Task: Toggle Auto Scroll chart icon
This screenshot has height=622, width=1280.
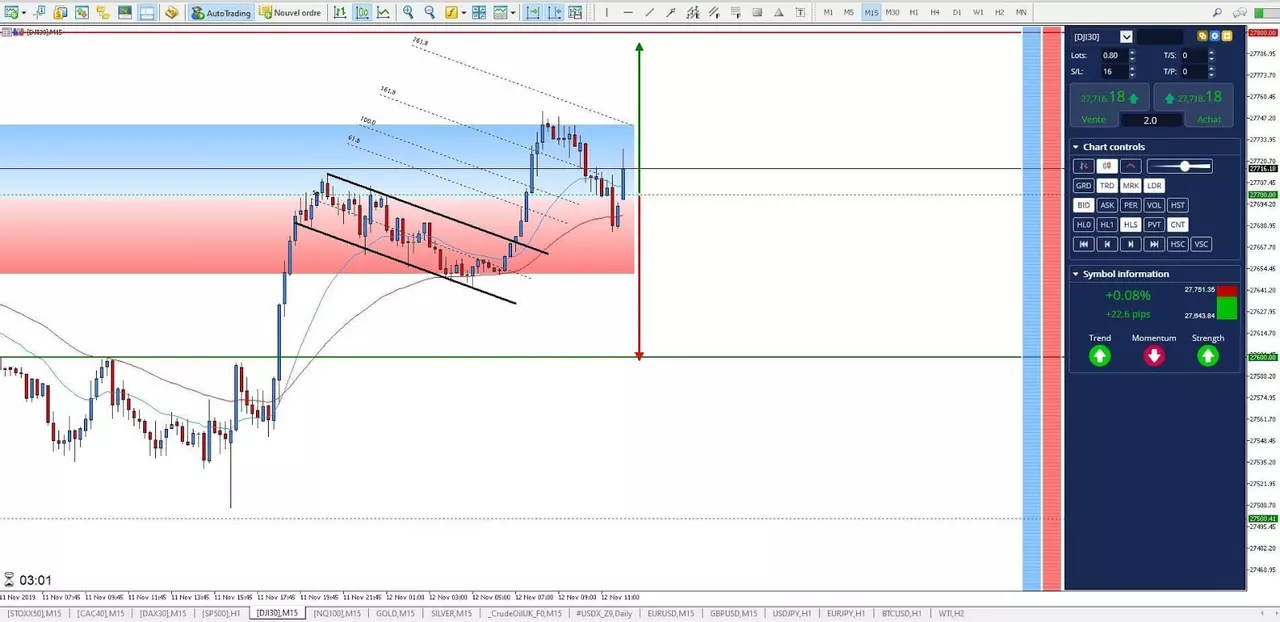Action: (x=532, y=13)
